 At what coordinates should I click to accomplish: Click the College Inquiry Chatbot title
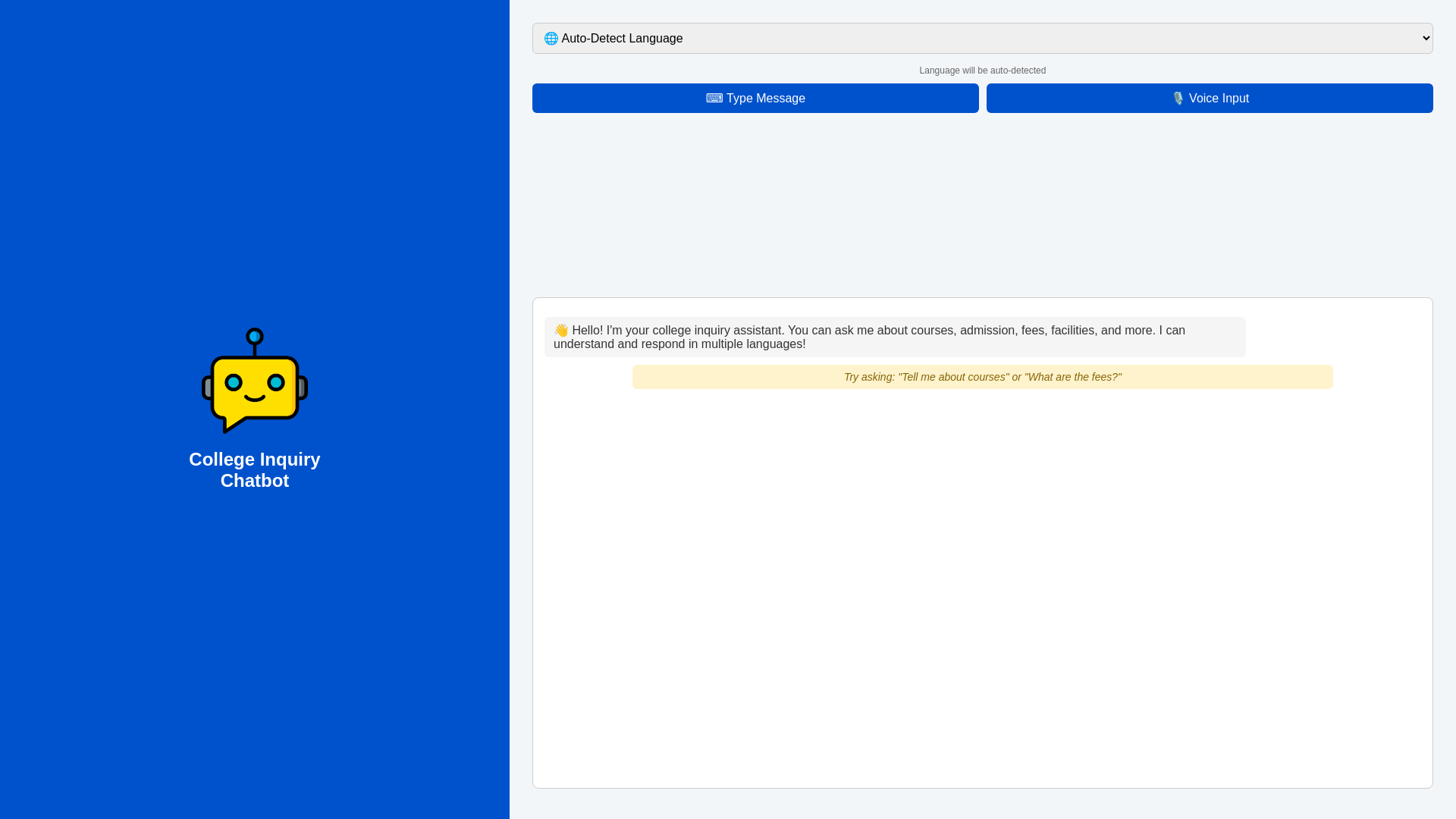click(255, 470)
